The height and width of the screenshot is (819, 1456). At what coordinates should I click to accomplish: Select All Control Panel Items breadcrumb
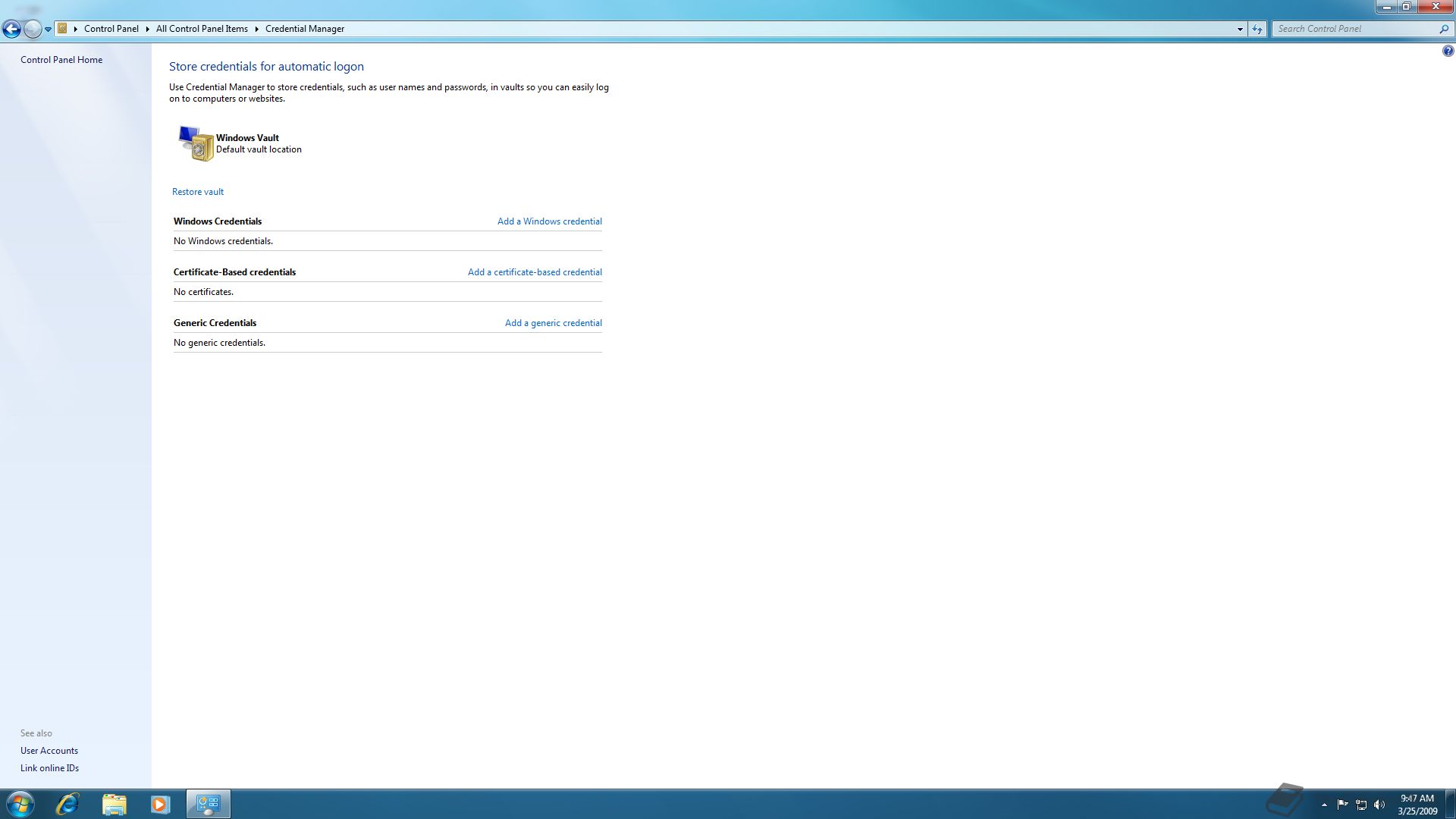(x=202, y=29)
